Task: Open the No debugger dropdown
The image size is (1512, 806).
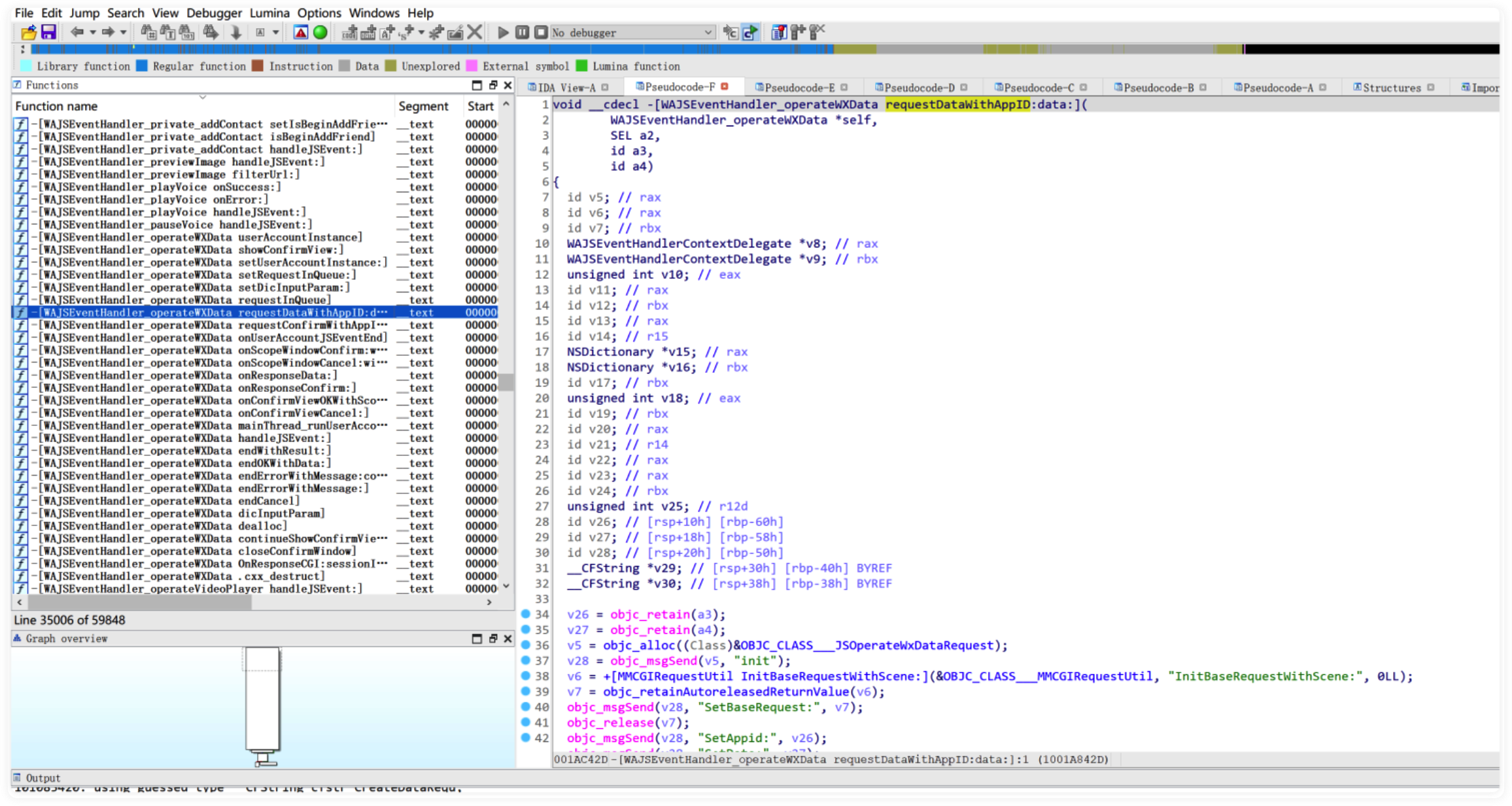Action: tap(708, 33)
